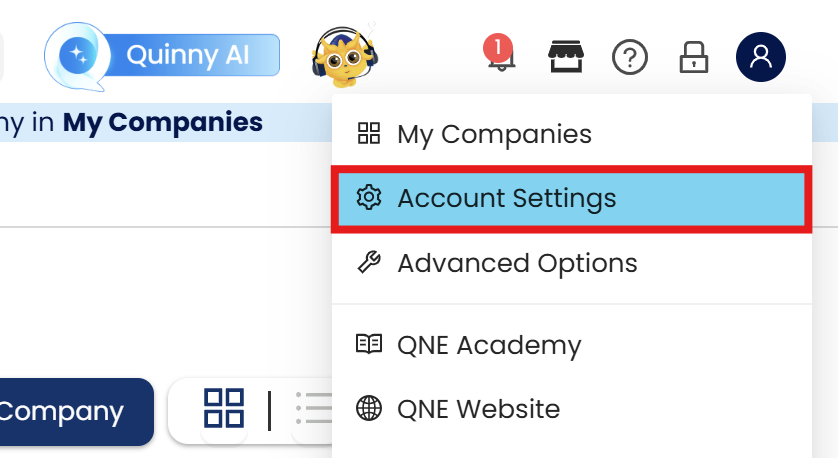Click the headset mascot support icon

click(x=343, y=54)
